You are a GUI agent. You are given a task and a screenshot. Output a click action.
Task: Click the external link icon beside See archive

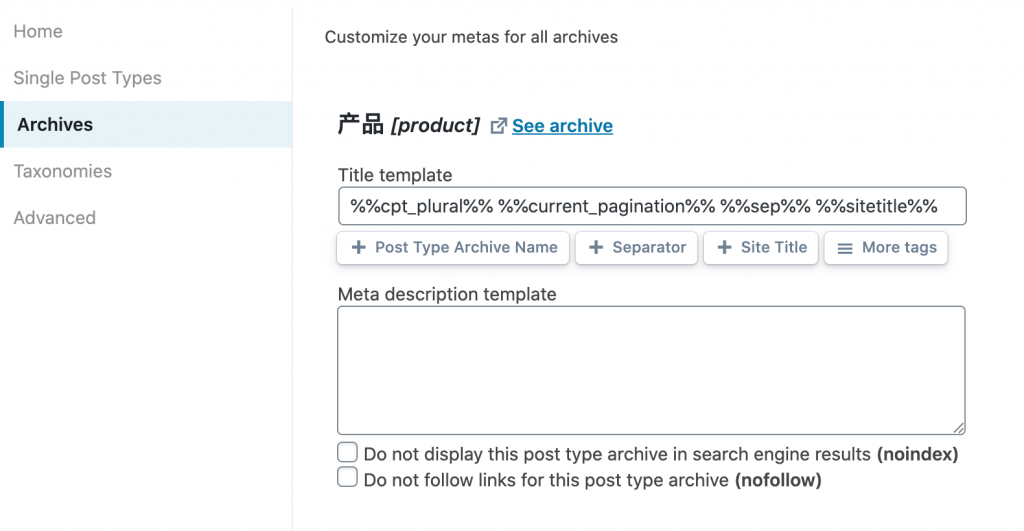point(498,126)
